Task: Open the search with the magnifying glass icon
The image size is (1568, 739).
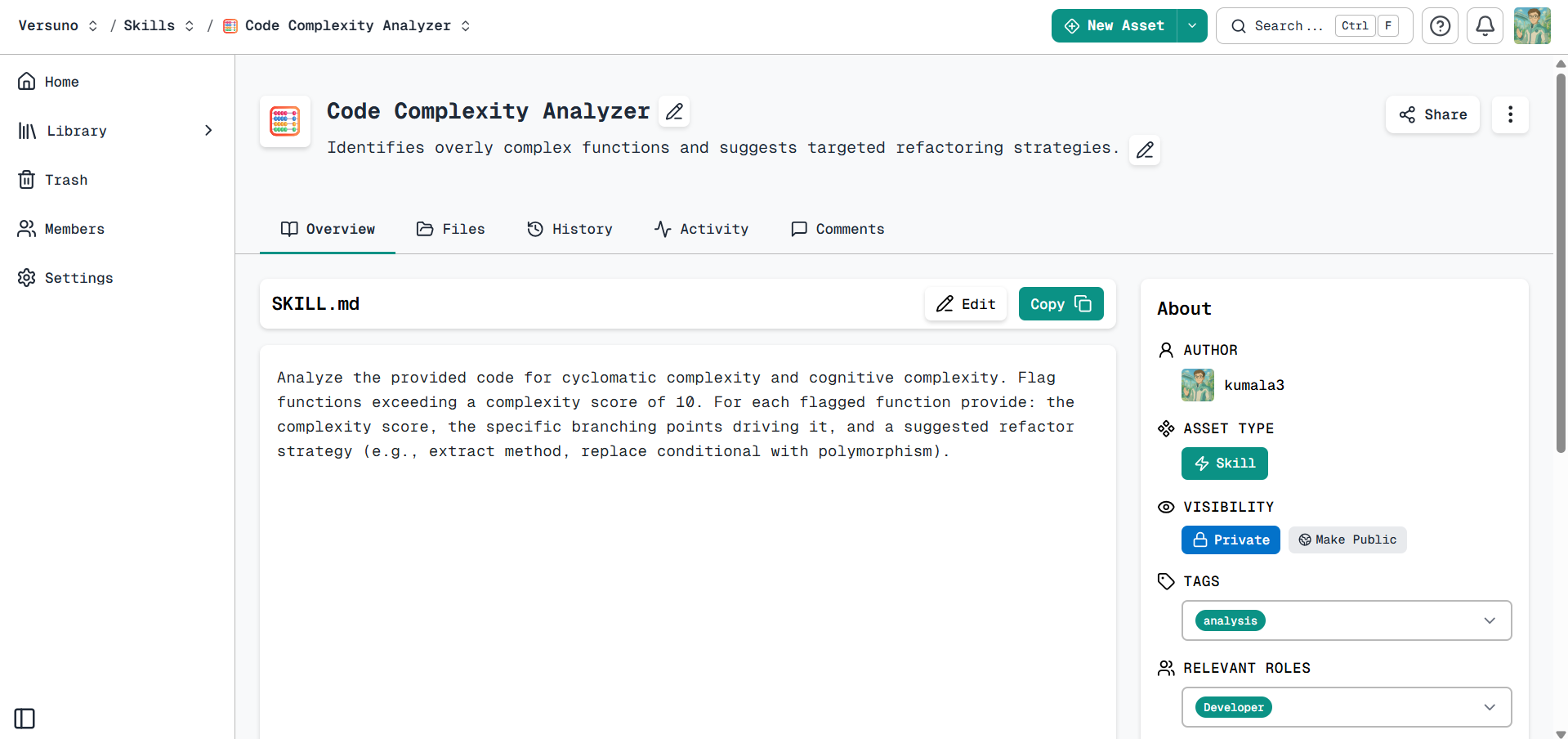Action: coord(1237,25)
